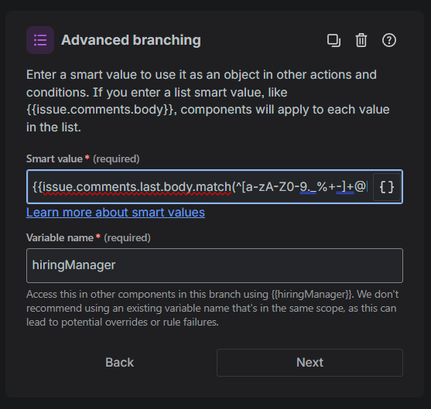The width and height of the screenshot is (431, 409).
Task: Click the purple Advanced branching list icon
Action: [x=40, y=40]
